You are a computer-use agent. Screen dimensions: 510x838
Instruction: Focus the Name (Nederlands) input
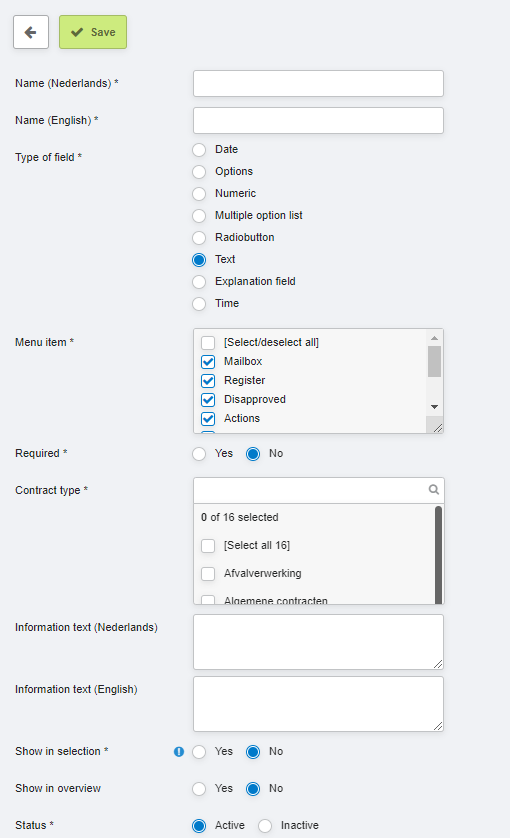coord(318,83)
